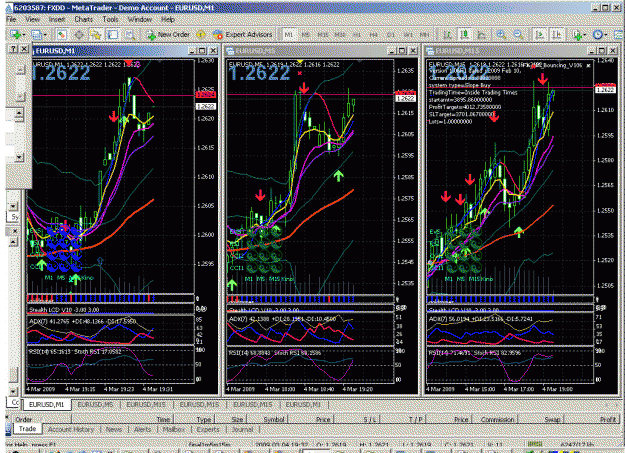Switch to the Account History tab
625x453 pixels.
[71, 429]
